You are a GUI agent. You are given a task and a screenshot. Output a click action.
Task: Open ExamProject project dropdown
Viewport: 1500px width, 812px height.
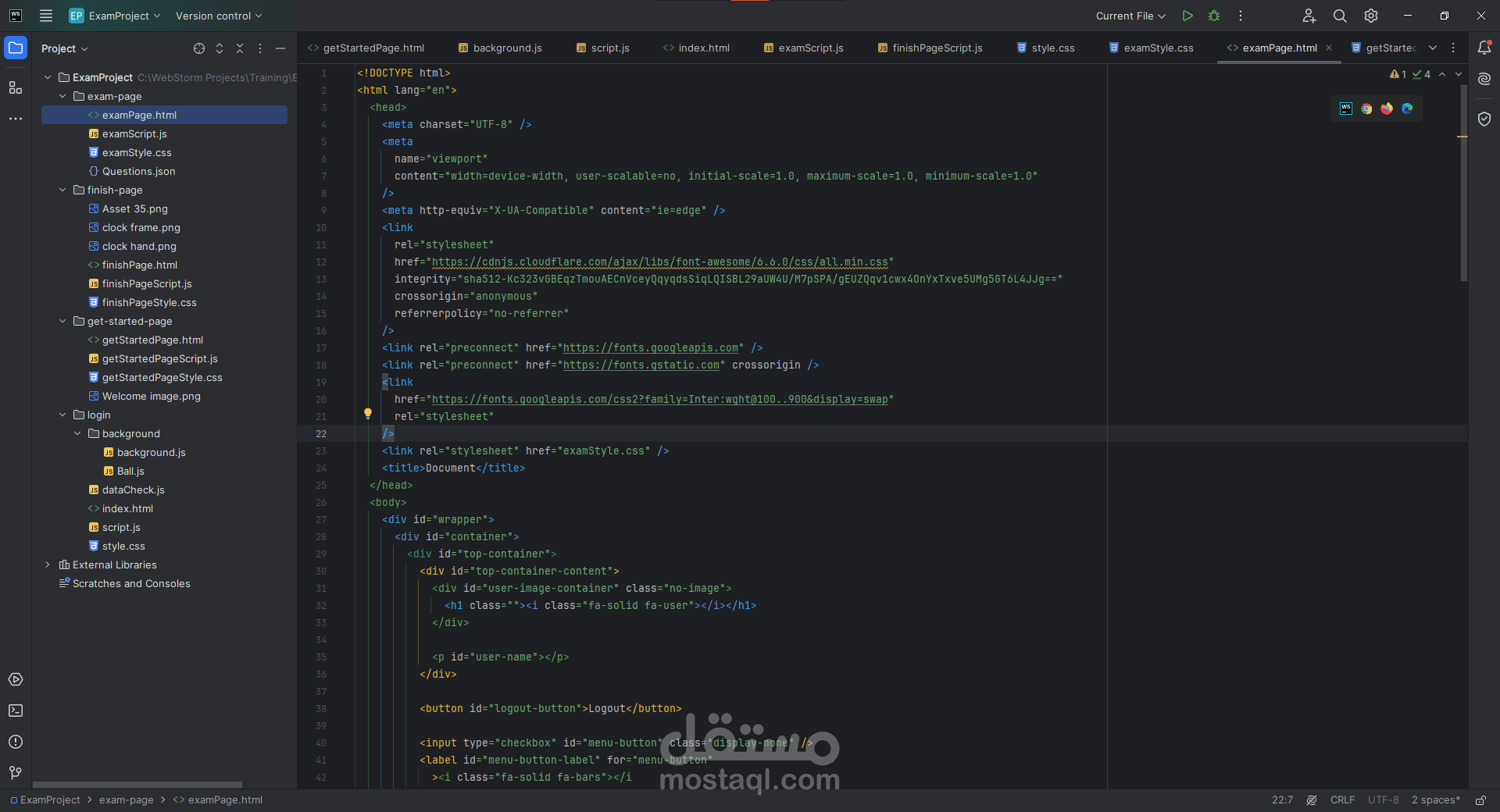tap(115, 16)
